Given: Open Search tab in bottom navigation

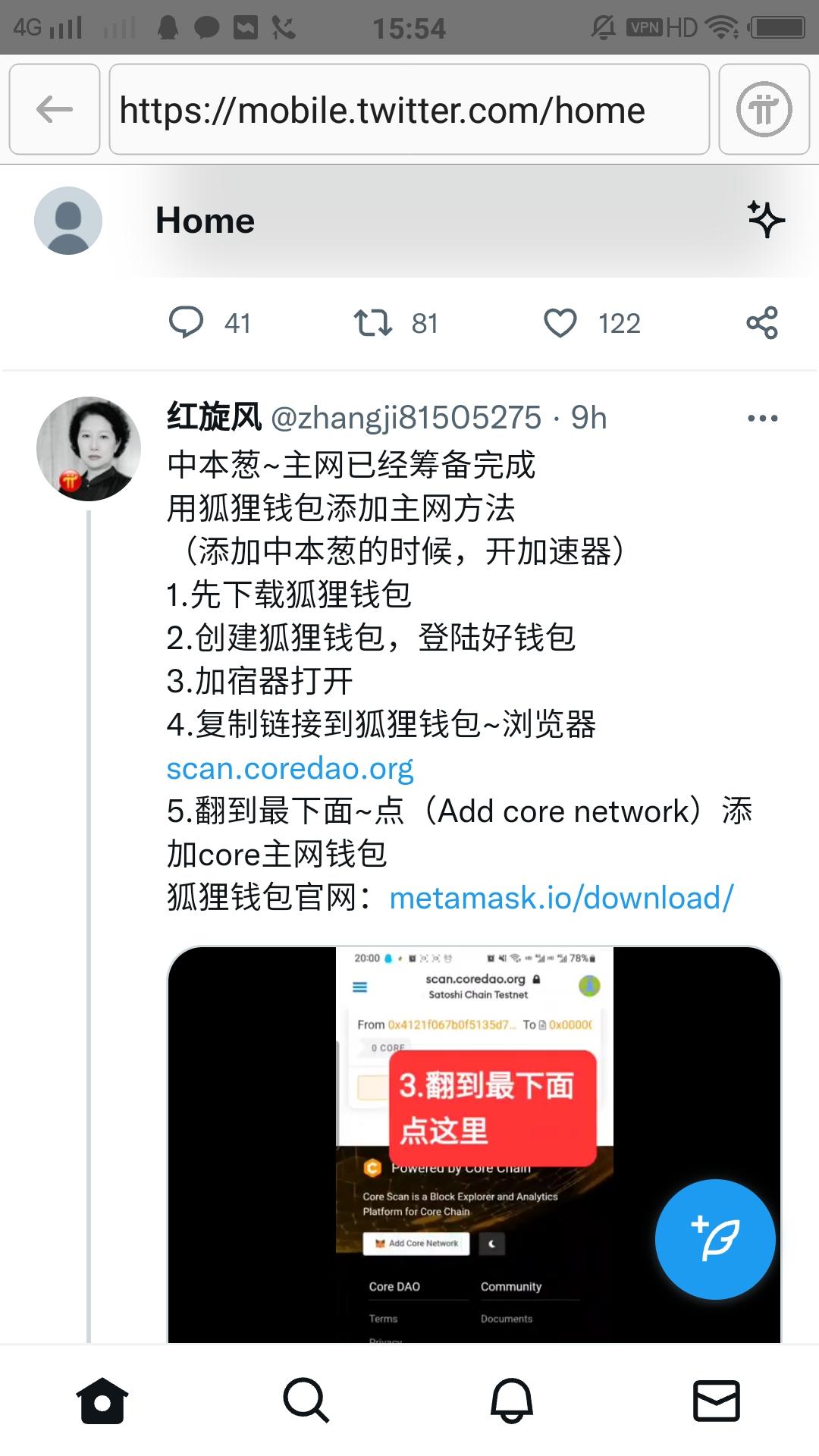Looking at the screenshot, I should coord(306,1401).
